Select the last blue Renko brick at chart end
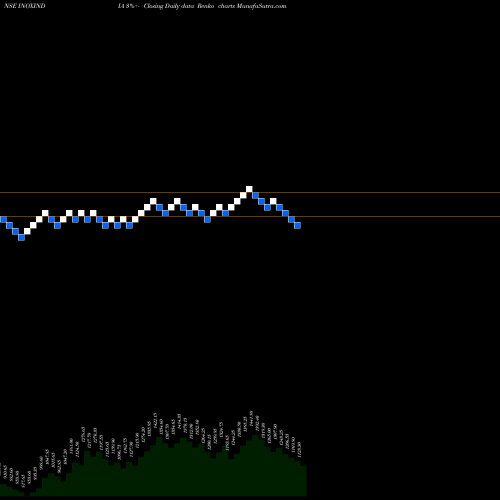 tap(297, 225)
